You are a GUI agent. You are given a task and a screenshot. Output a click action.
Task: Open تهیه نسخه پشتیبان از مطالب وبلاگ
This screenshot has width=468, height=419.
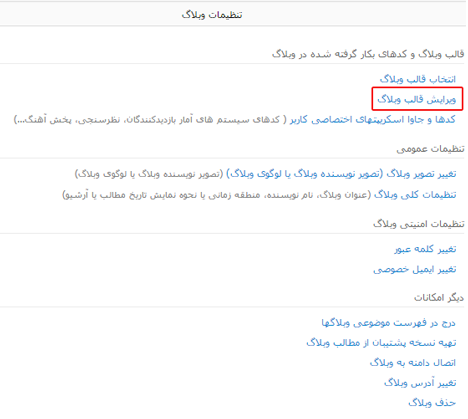(381, 343)
